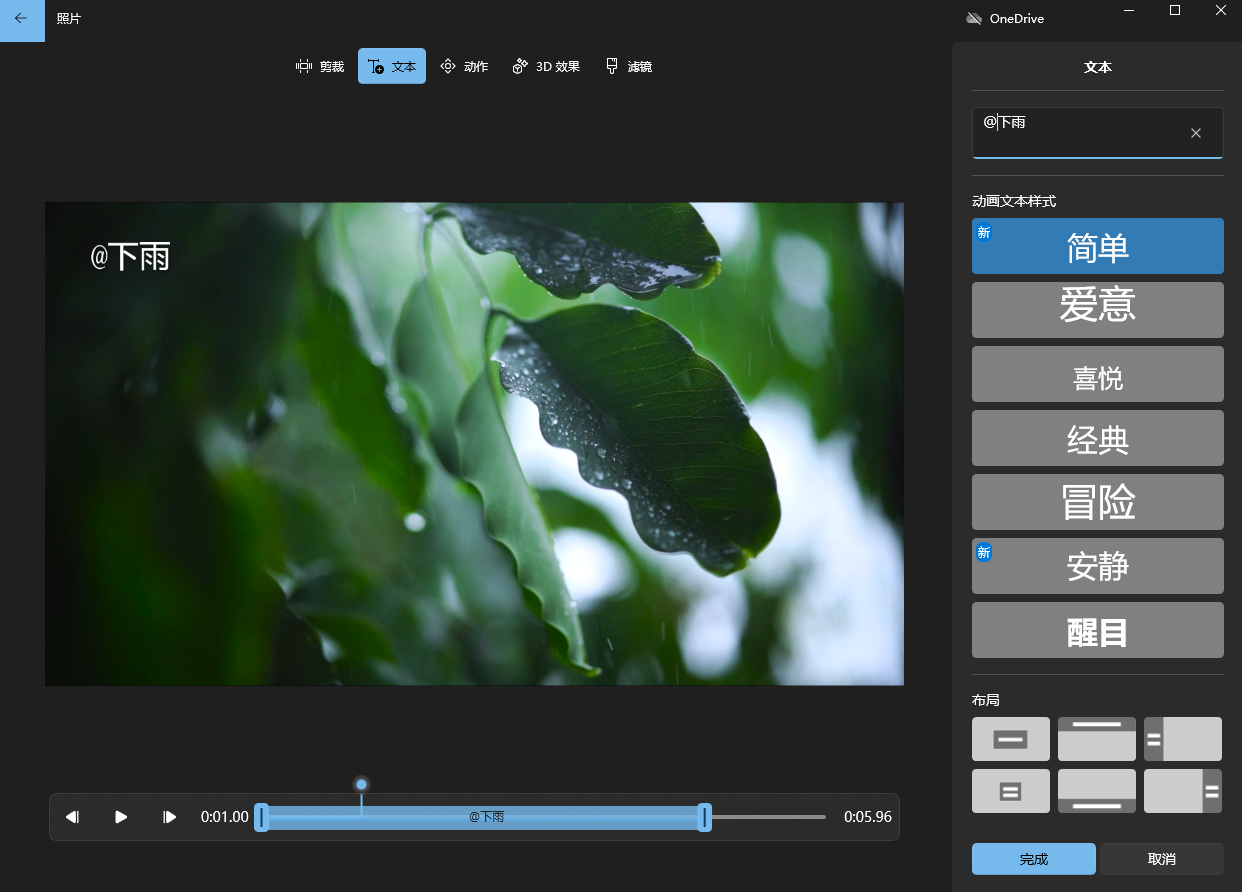Select the bottom-aligned text layout
1242x892 pixels.
[x=1097, y=791]
